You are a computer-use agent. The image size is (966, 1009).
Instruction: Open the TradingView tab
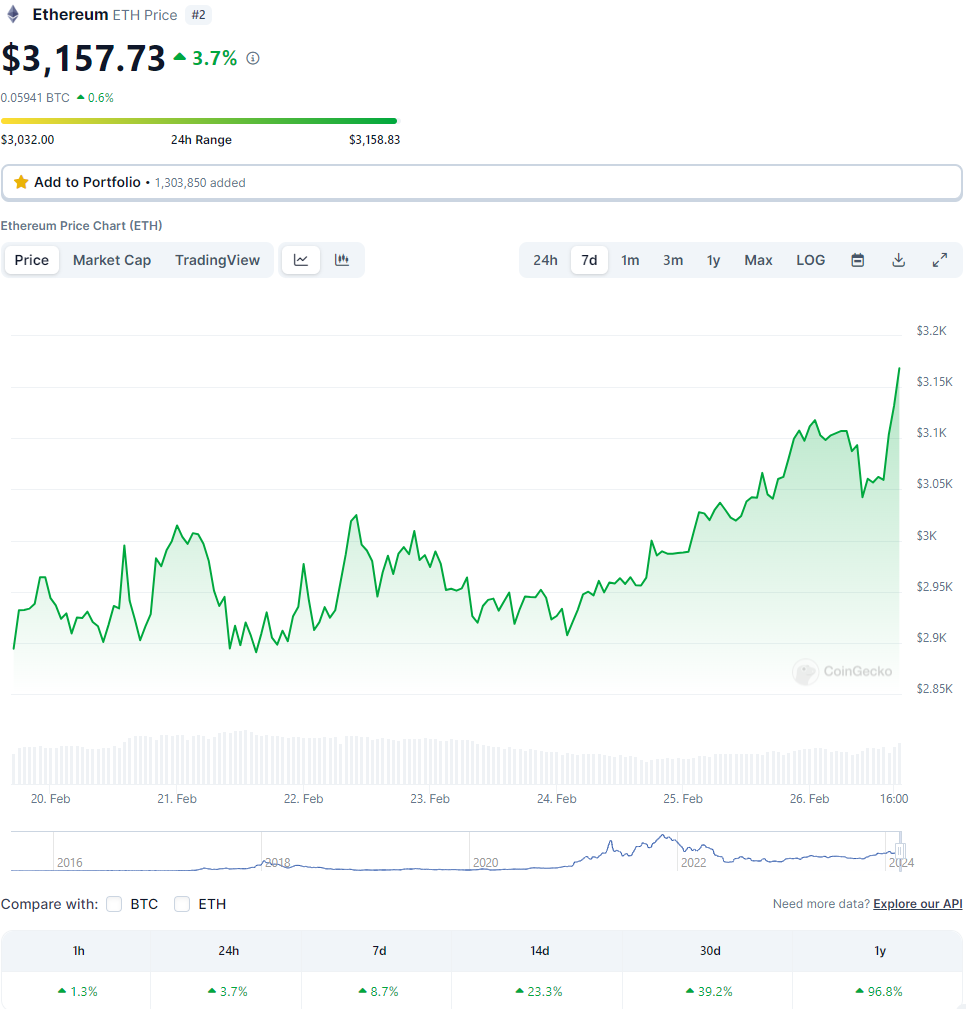[x=218, y=260]
